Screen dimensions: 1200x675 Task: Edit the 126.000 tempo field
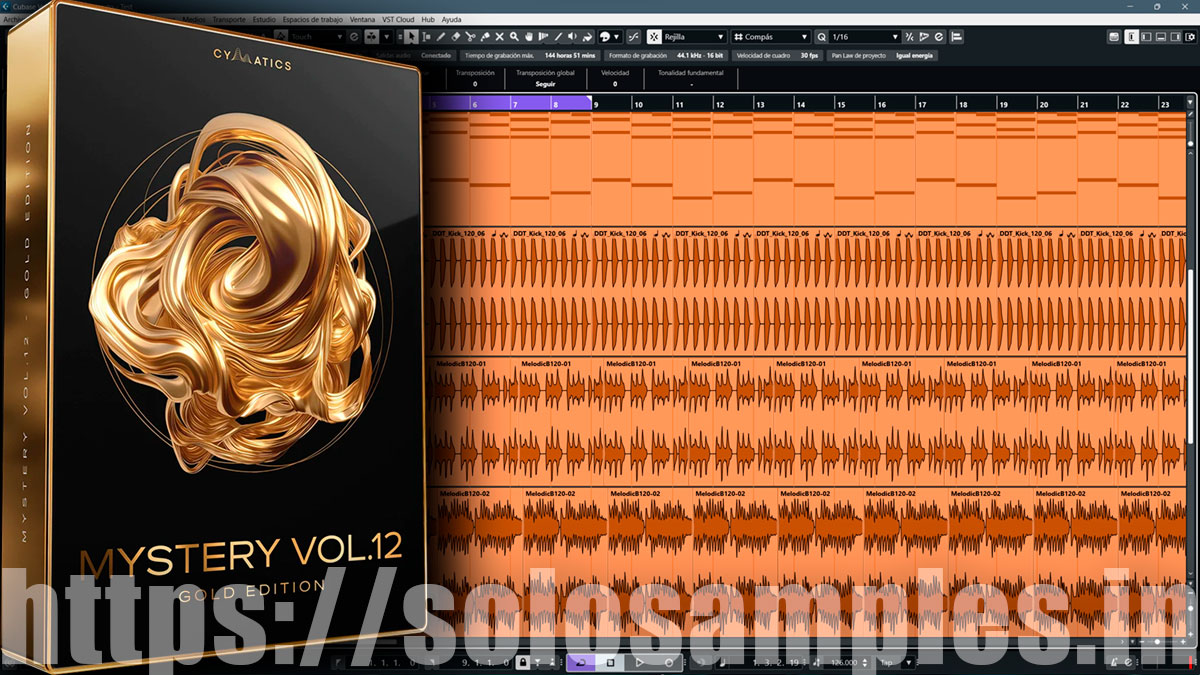pyautogui.click(x=843, y=663)
